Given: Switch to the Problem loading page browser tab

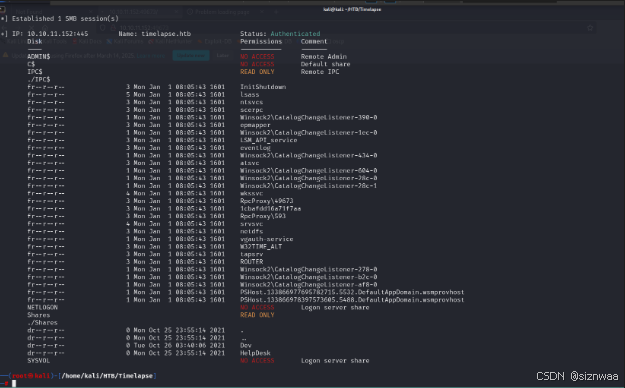Looking at the screenshot, I should (222, 12).
